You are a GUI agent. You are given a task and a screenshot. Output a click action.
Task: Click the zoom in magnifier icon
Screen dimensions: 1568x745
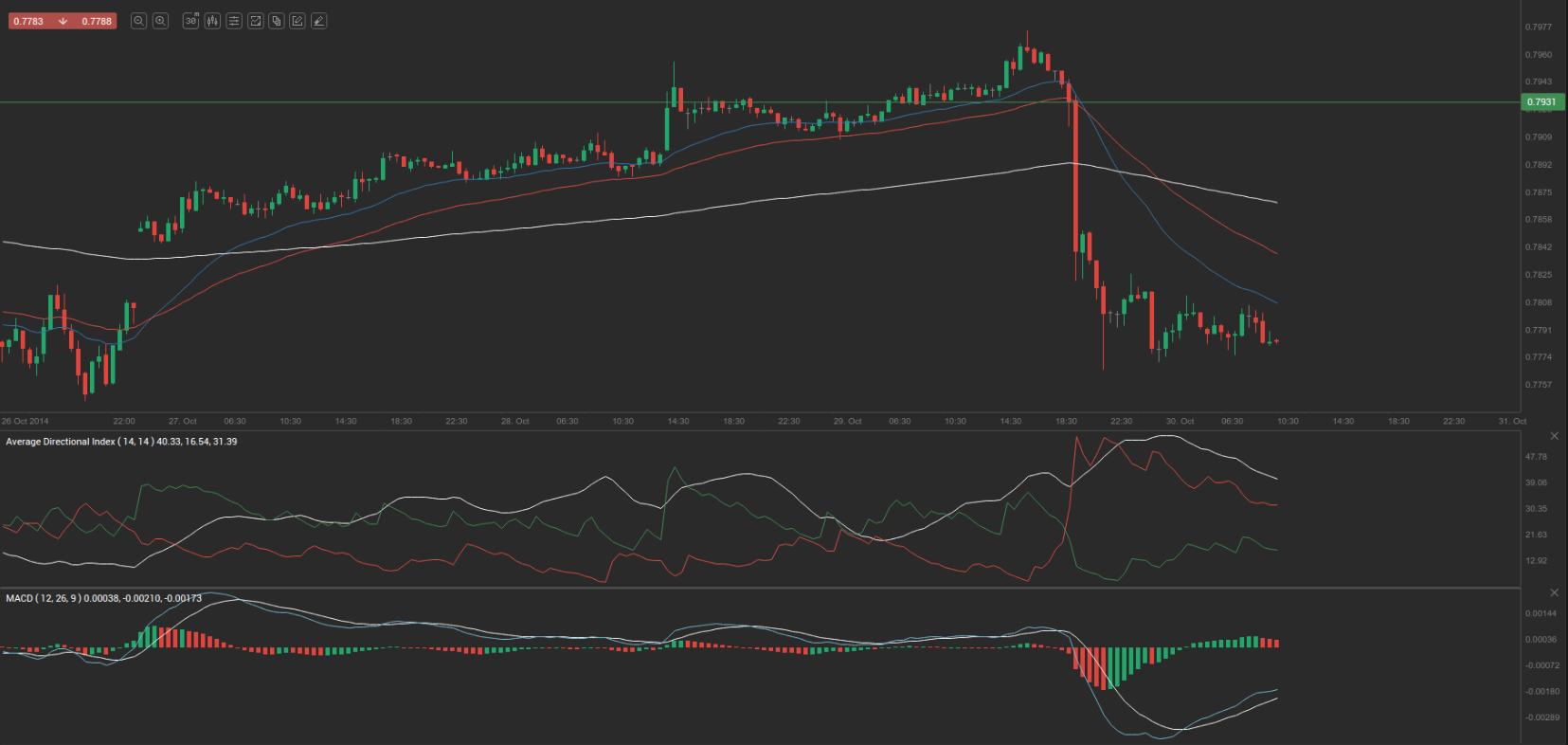[161, 21]
